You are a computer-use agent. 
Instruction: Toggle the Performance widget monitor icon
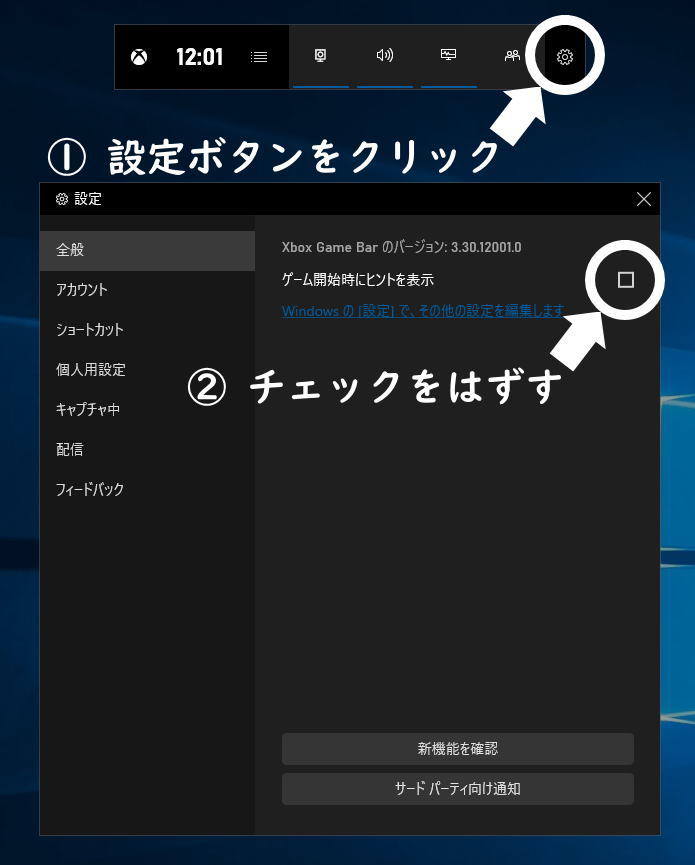[x=448, y=55]
